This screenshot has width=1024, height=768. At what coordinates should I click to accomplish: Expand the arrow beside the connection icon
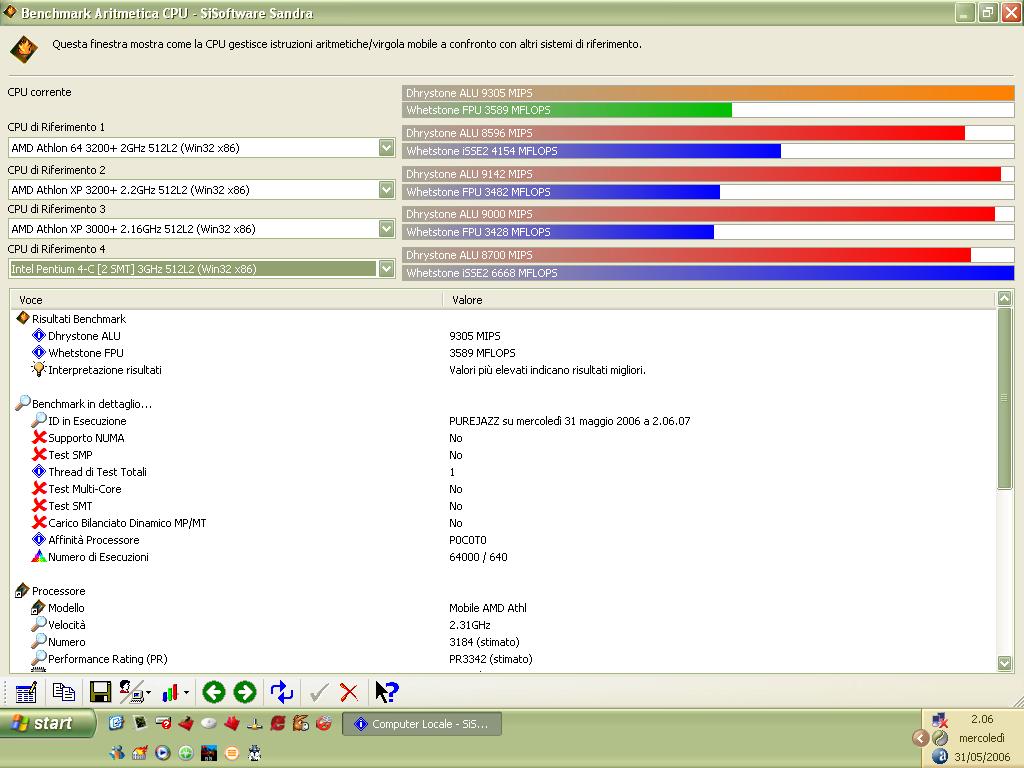149,693
